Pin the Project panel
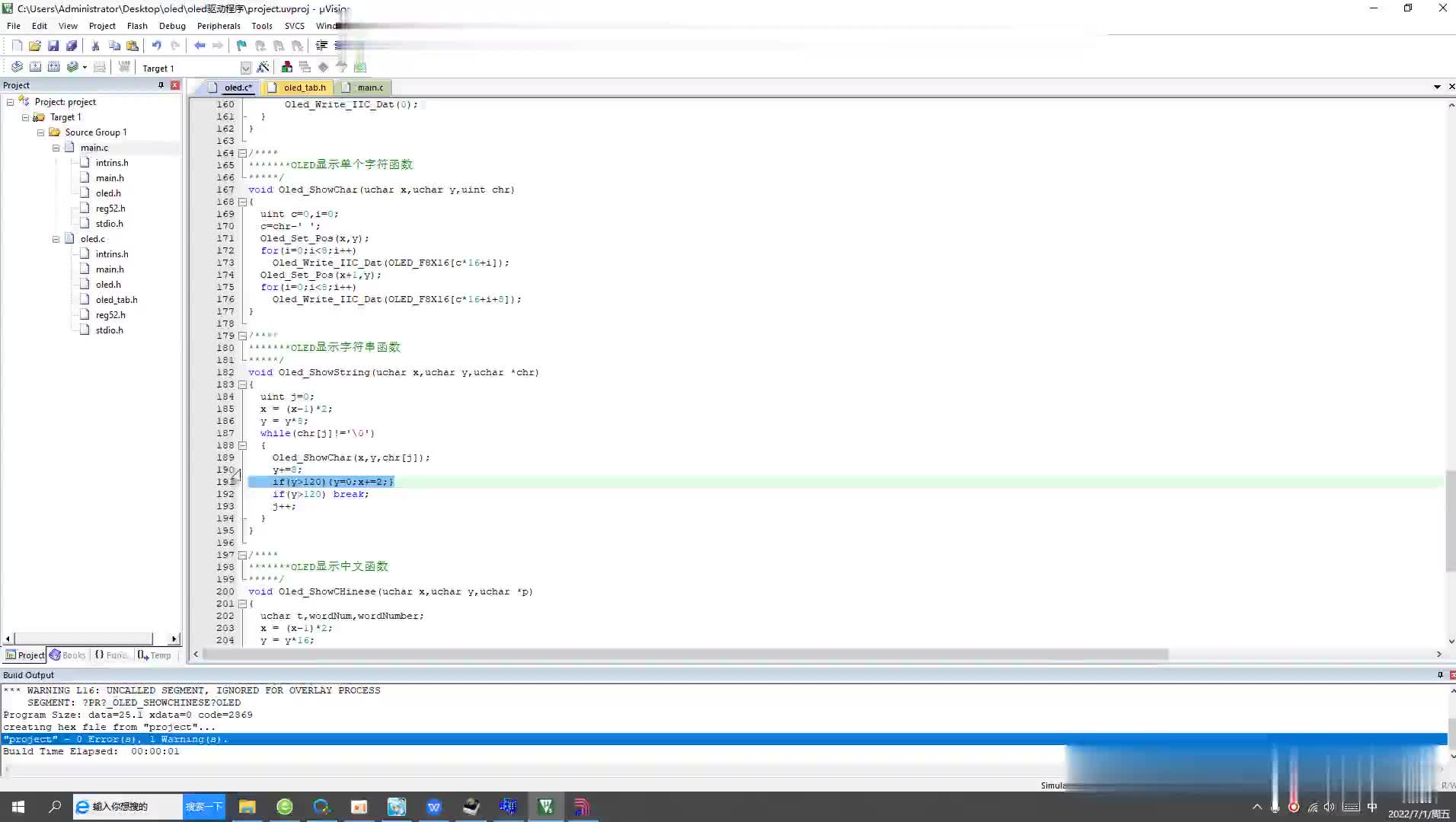Screen dimensions: 1456x822 pyautogui.click(x=161, y=85)
